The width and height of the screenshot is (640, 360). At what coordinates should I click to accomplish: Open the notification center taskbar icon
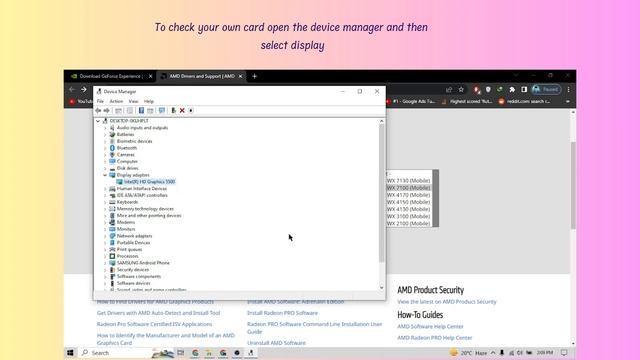click(564, 353)
